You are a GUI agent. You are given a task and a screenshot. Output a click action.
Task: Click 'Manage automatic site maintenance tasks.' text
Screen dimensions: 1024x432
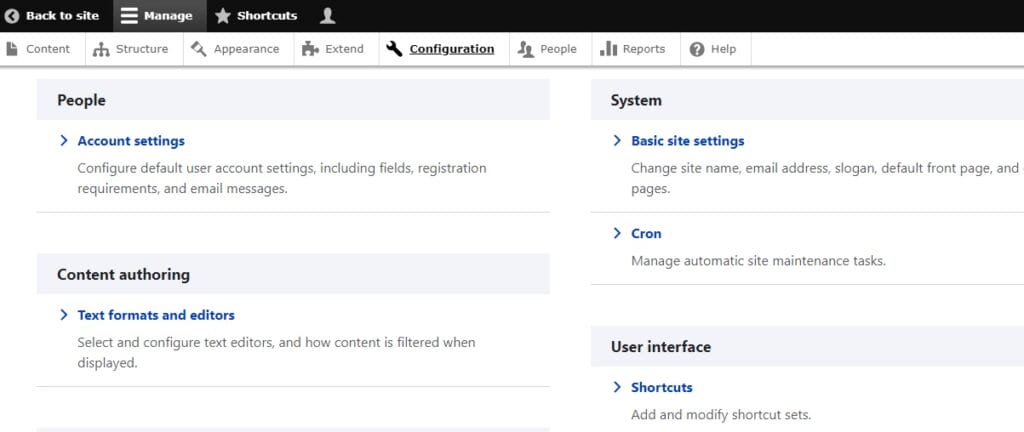758,261
